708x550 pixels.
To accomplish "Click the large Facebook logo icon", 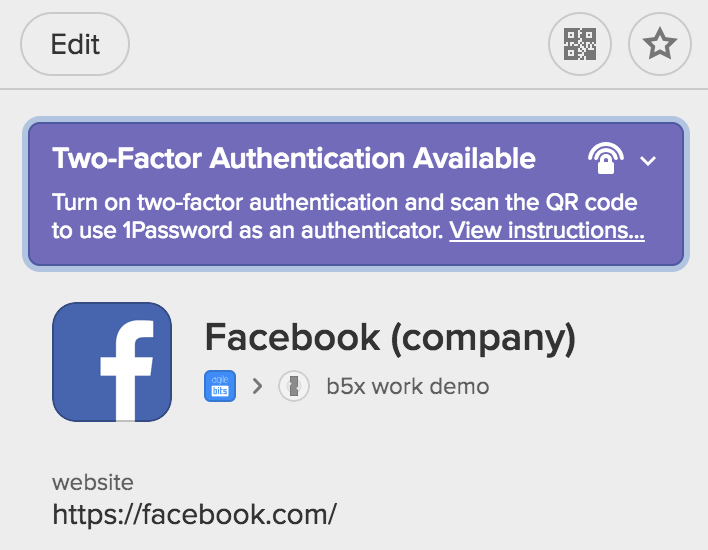I will [x=112, y=362].
